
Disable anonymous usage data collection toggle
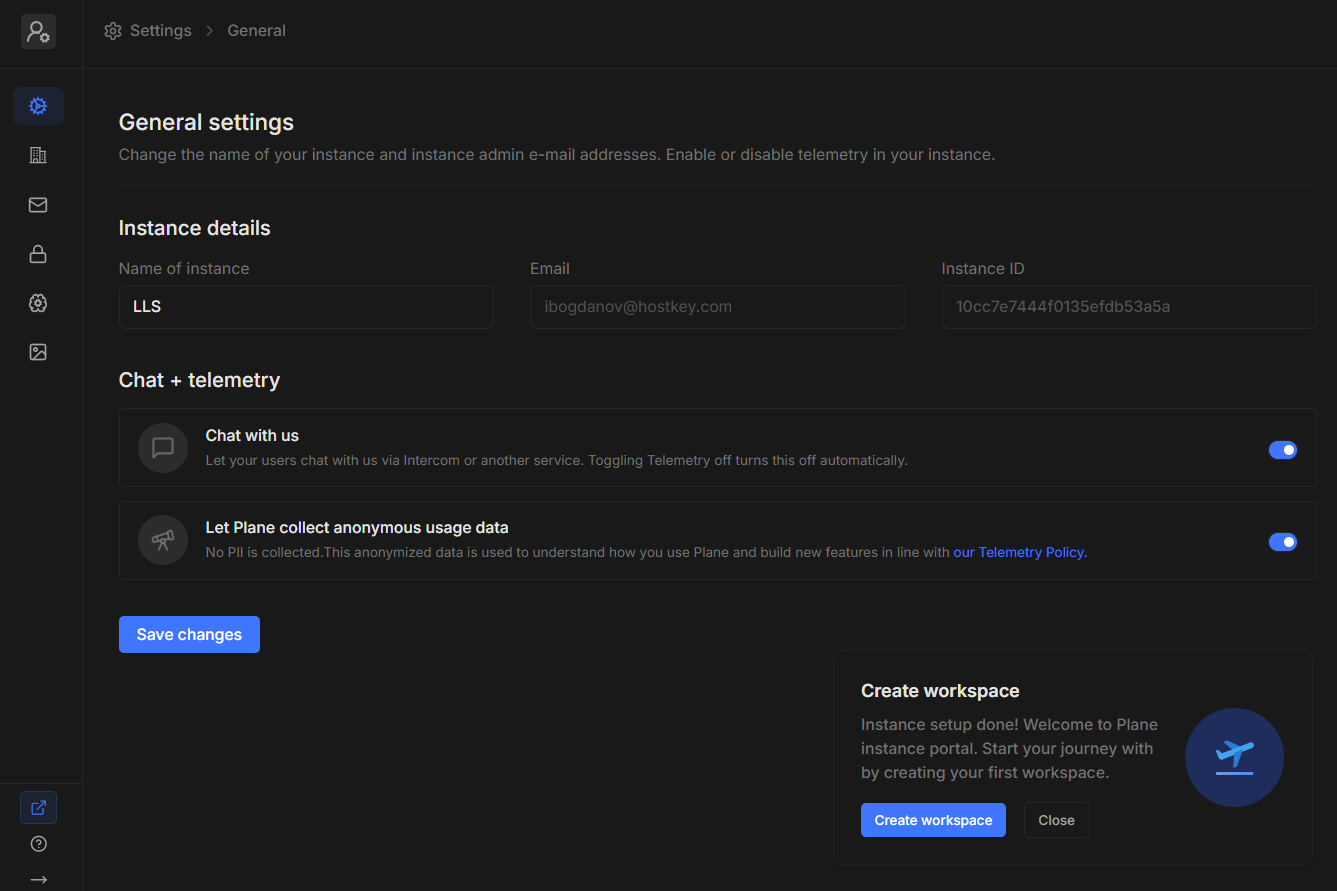click(1282, 542)
